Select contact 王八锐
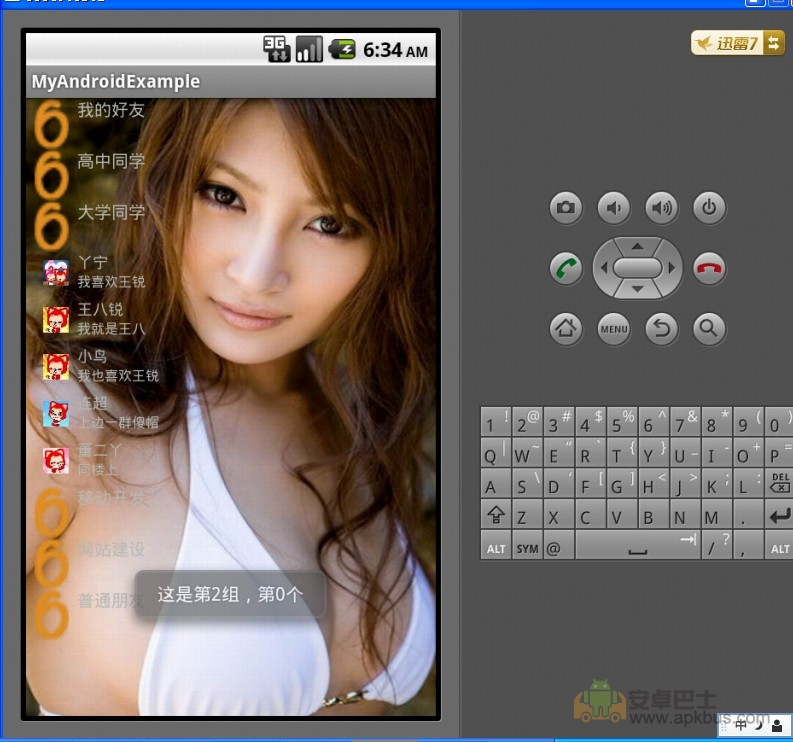 tap(231, 320)
